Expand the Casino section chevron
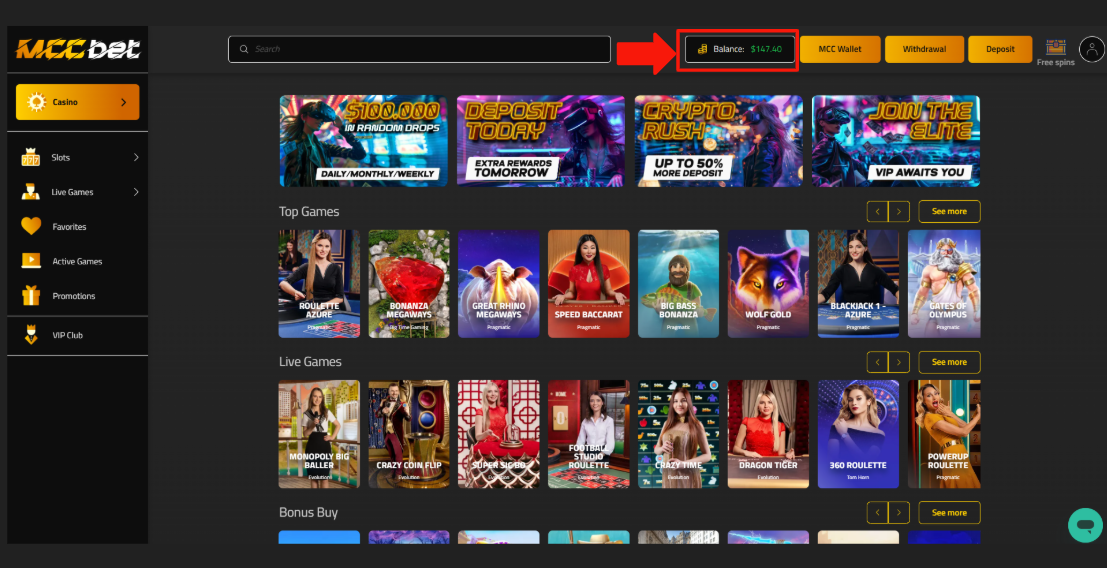This screenshot has height=568, width=1107. coord(123,102)
